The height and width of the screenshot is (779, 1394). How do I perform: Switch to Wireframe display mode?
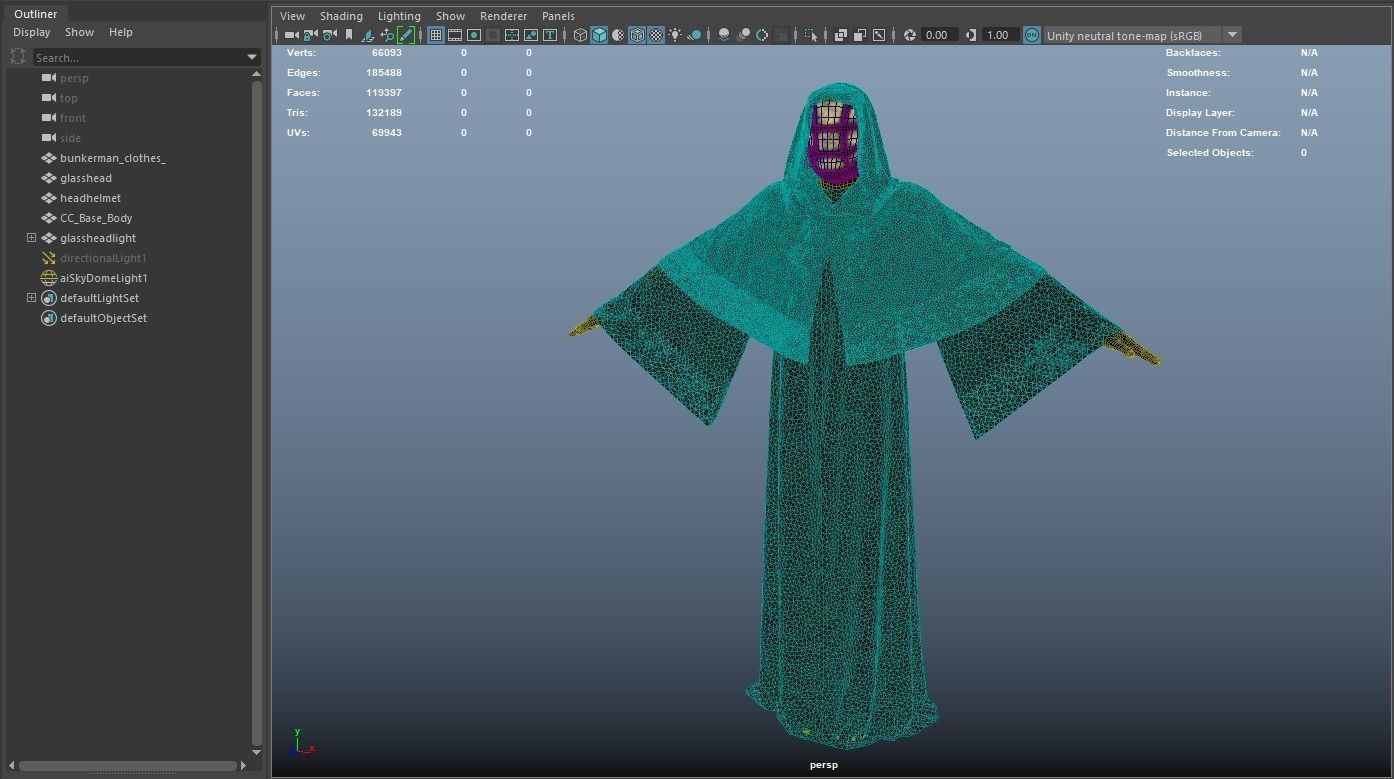(580, 35)
